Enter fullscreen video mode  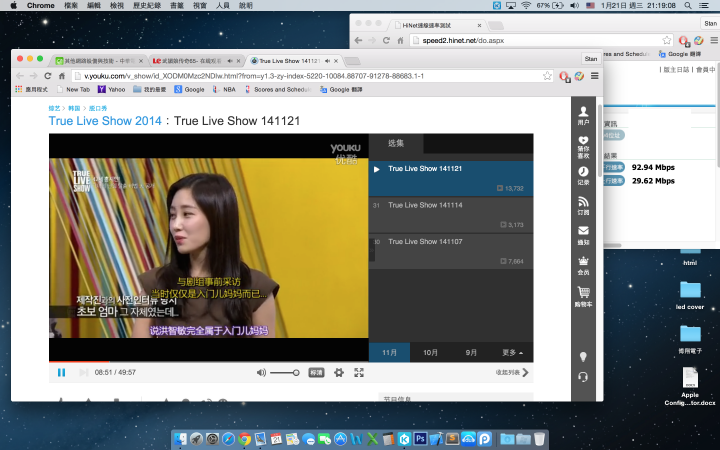359,372
